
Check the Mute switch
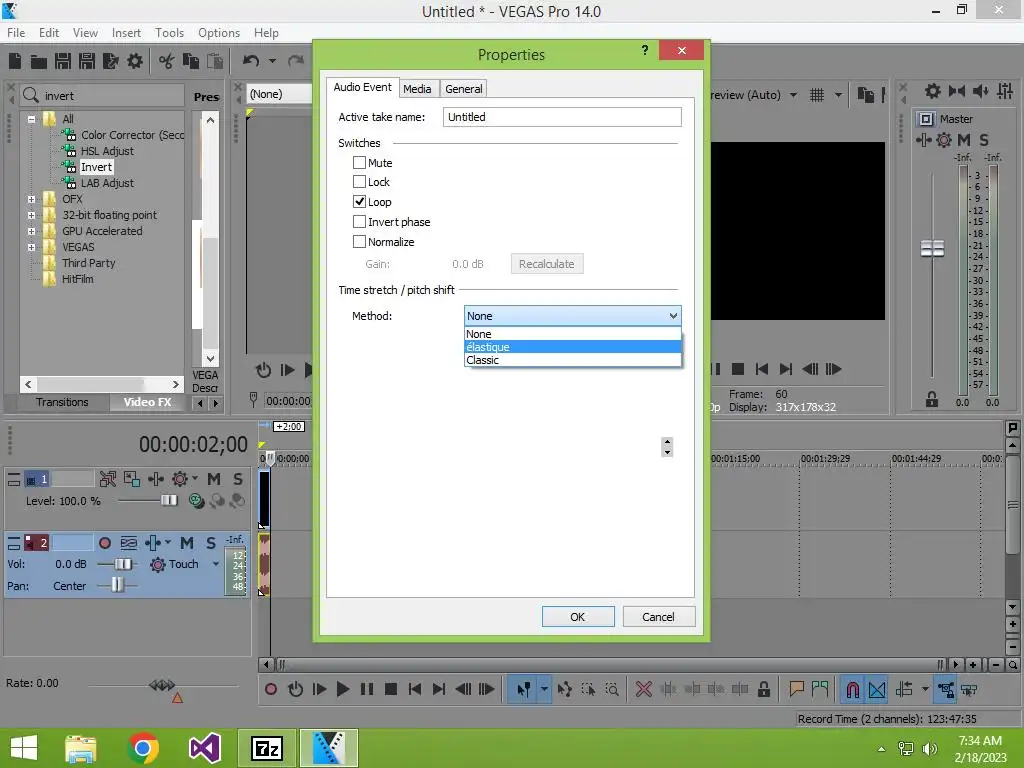point(359,162)
